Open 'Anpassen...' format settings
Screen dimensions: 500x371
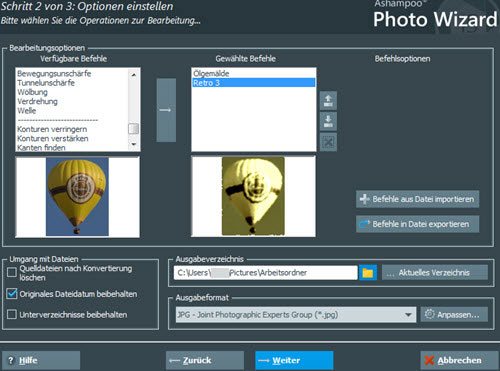pos(454,315)
